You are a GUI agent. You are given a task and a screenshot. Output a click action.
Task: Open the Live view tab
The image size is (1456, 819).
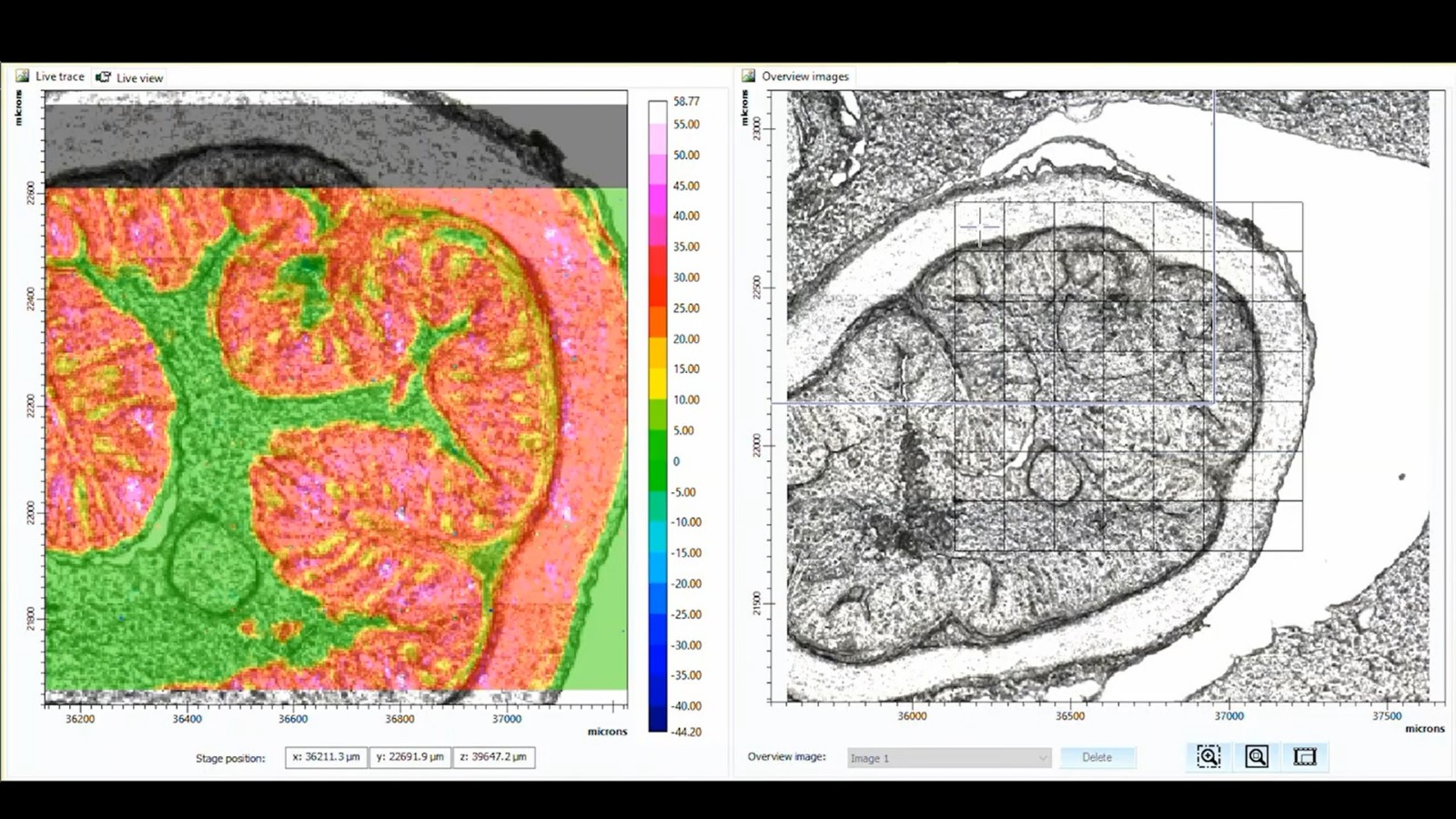139,78
